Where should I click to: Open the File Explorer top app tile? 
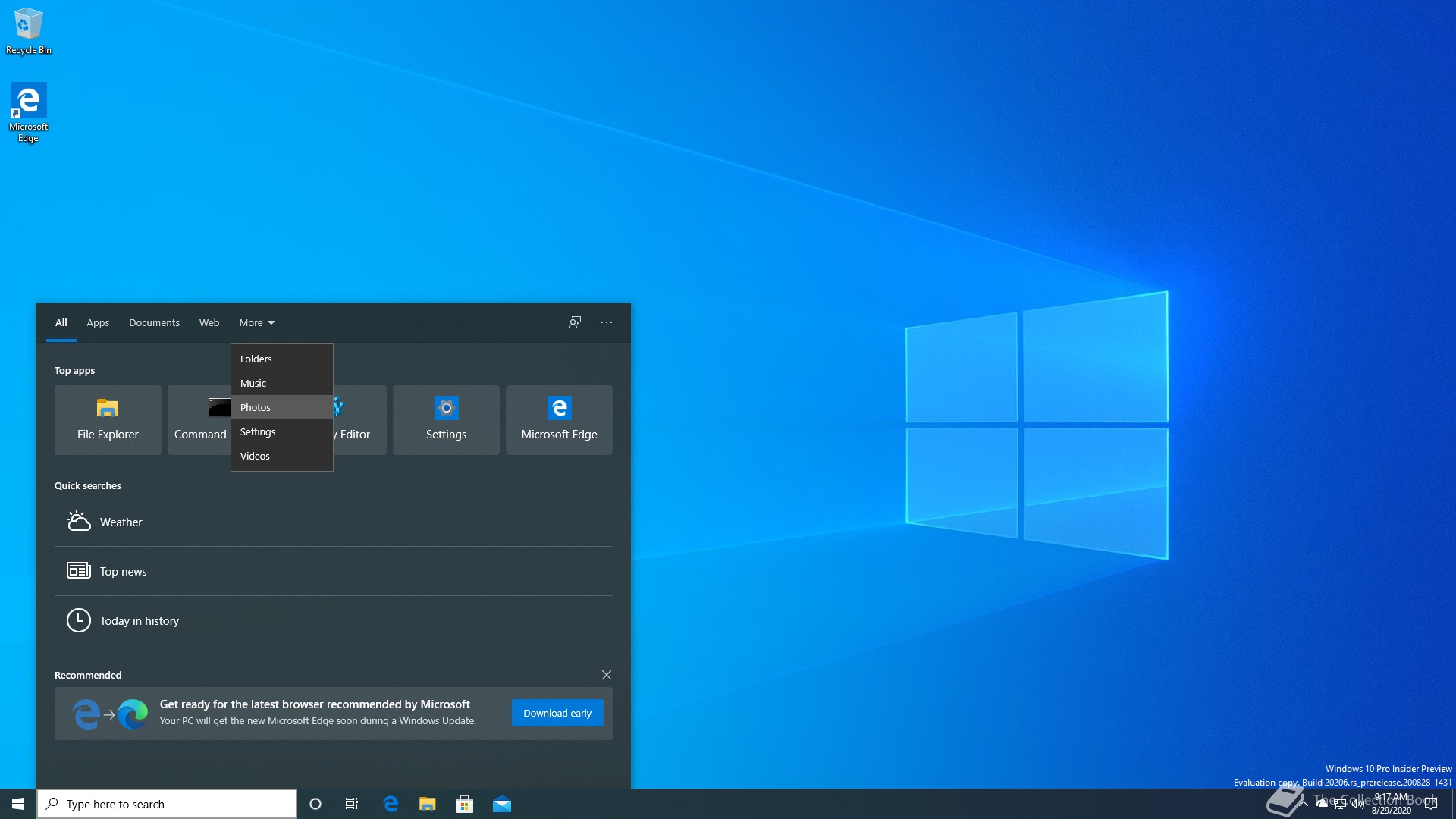(x=108, y=420)
